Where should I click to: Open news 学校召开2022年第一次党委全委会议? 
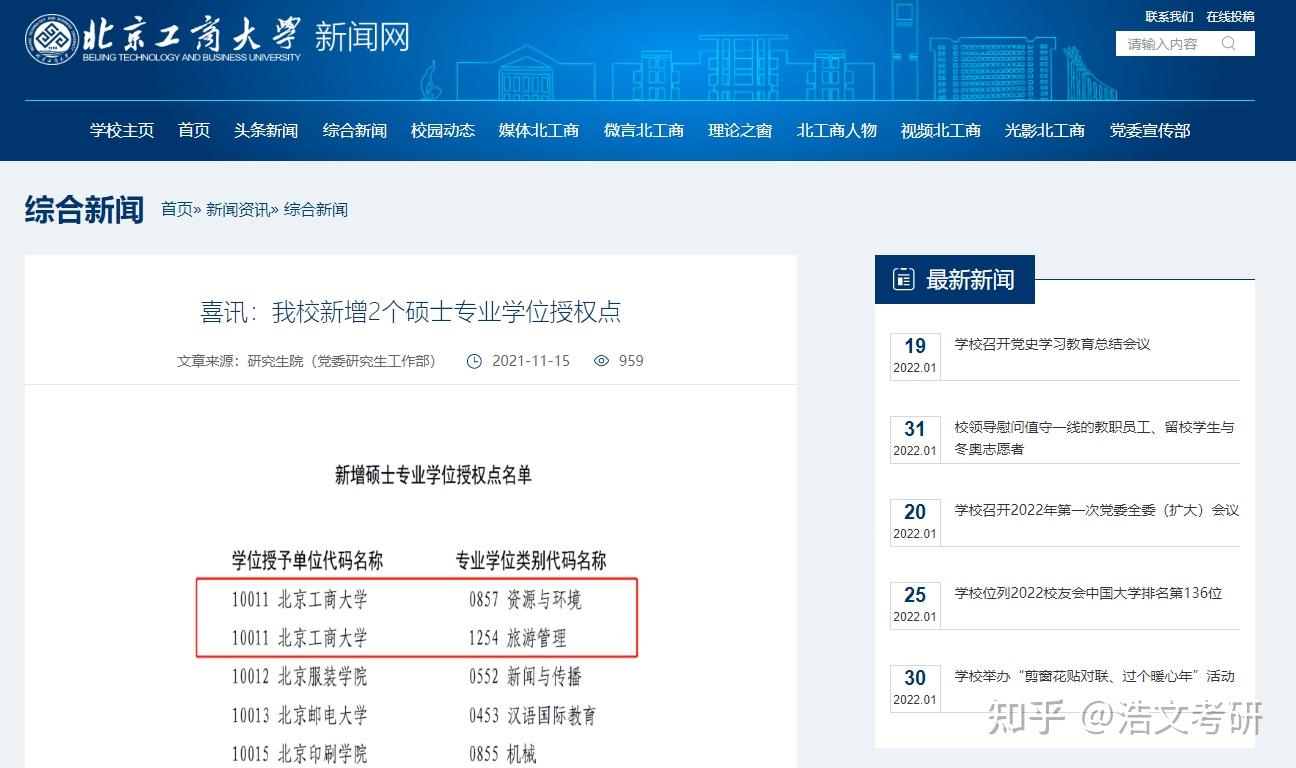coord(1097,510)
